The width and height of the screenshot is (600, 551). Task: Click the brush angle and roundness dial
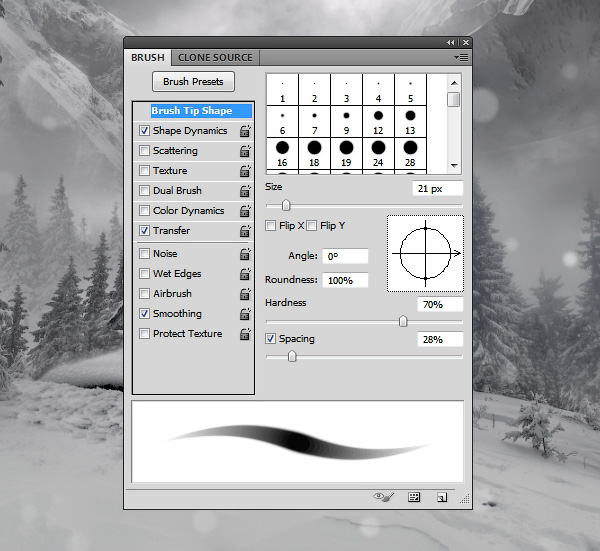pos(426,253)
